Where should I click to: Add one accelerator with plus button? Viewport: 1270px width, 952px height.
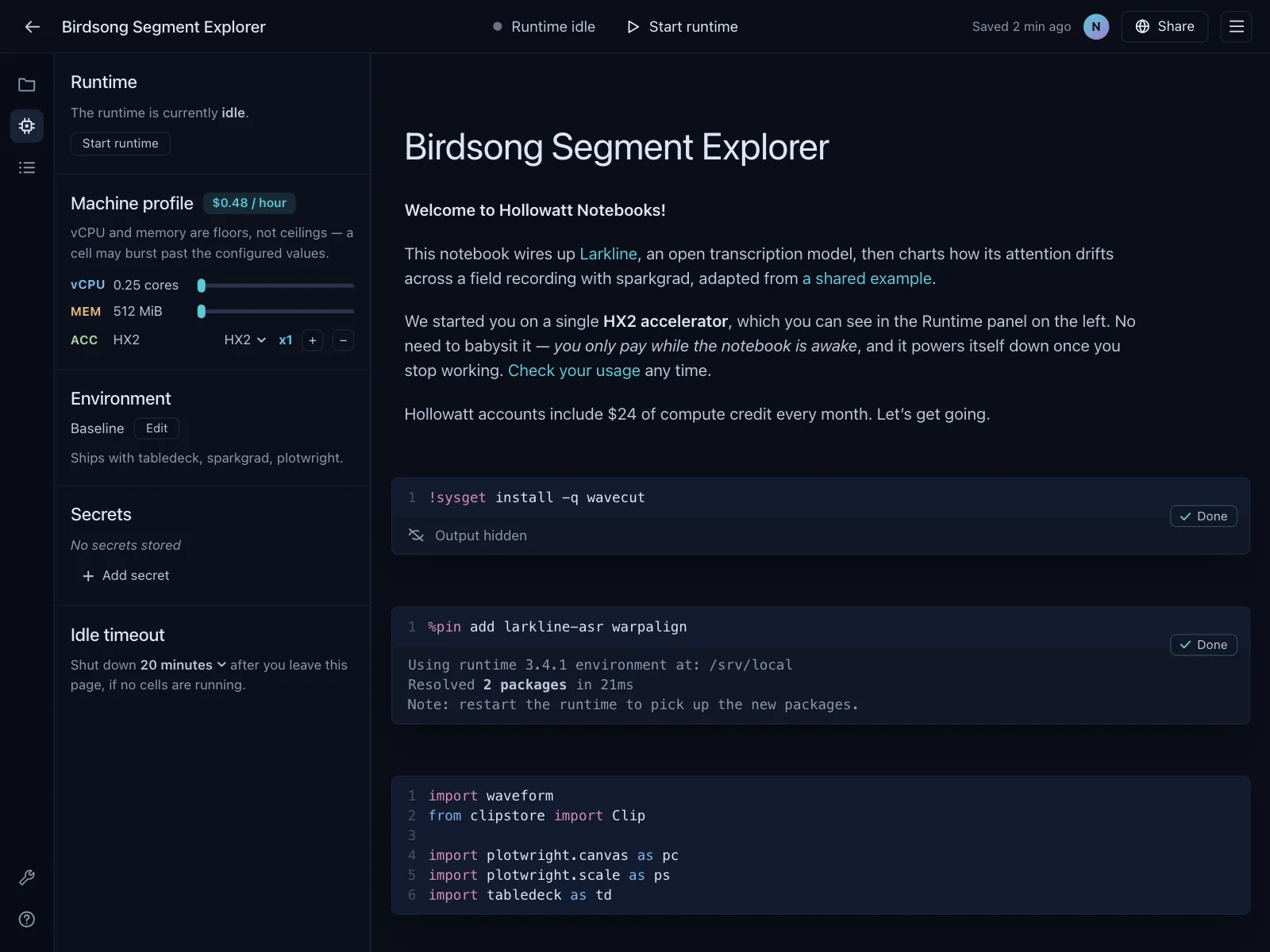coord(313,340)
